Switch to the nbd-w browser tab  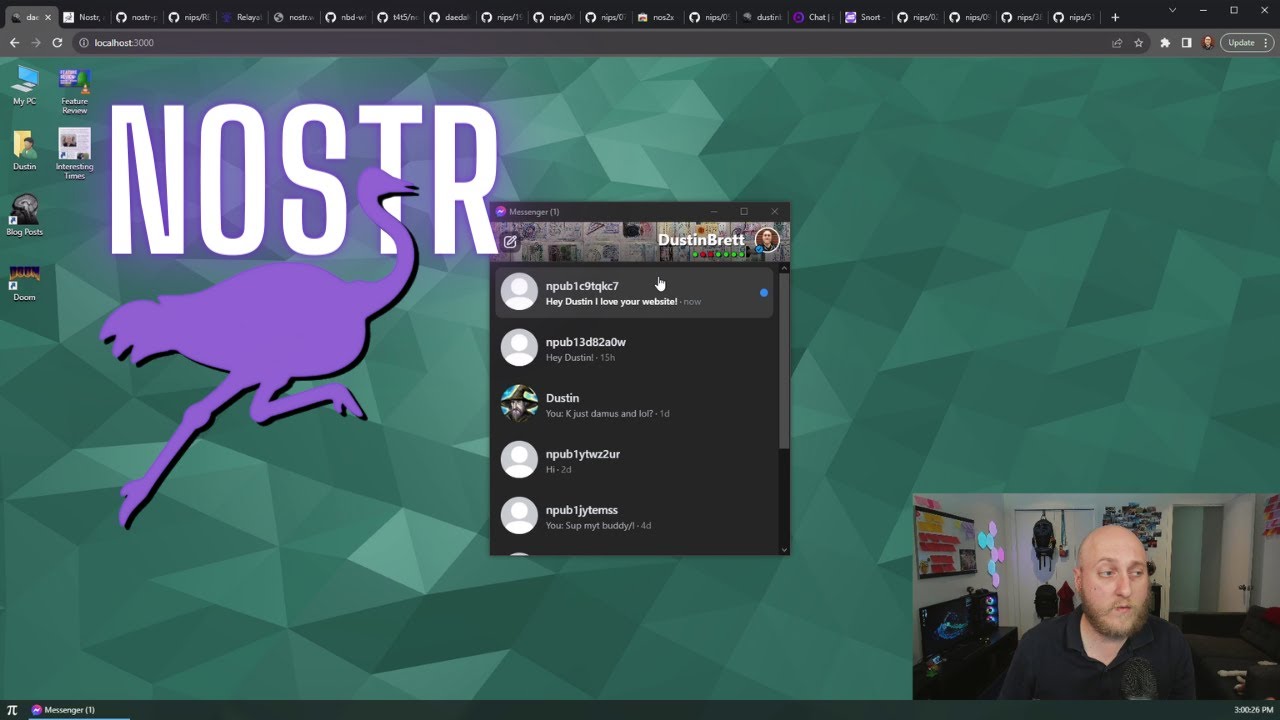coord(345,17)
